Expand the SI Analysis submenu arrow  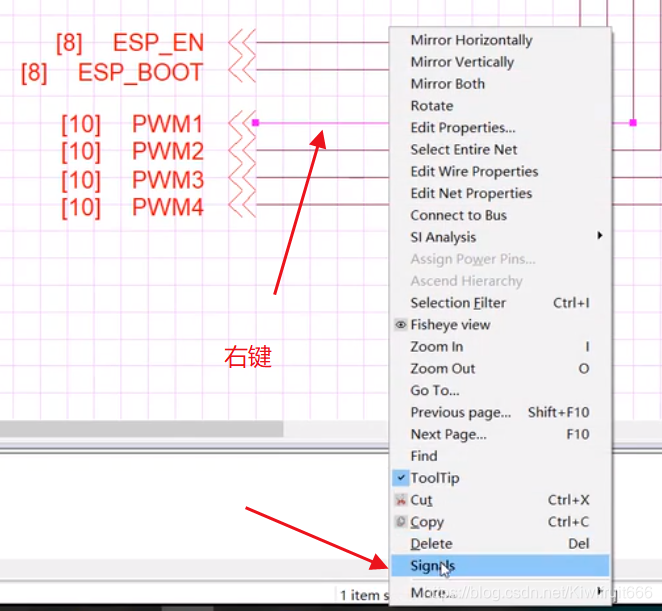click(x=600, y=237)
